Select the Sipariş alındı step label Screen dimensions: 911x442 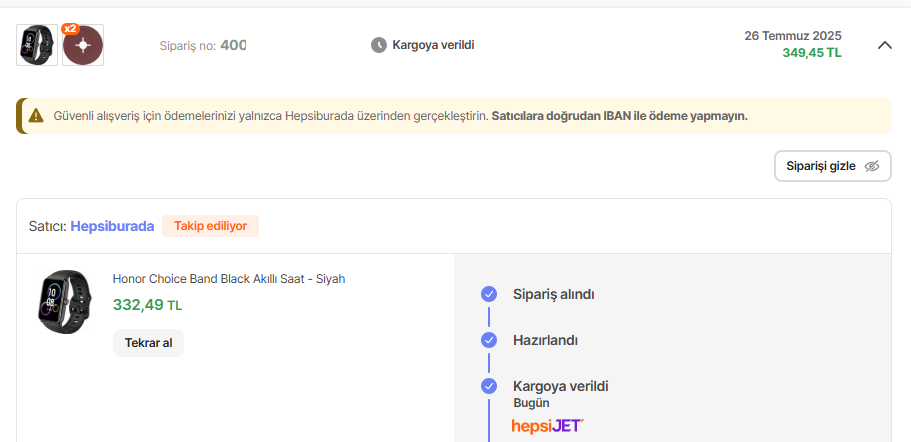[x=554, y=294]
